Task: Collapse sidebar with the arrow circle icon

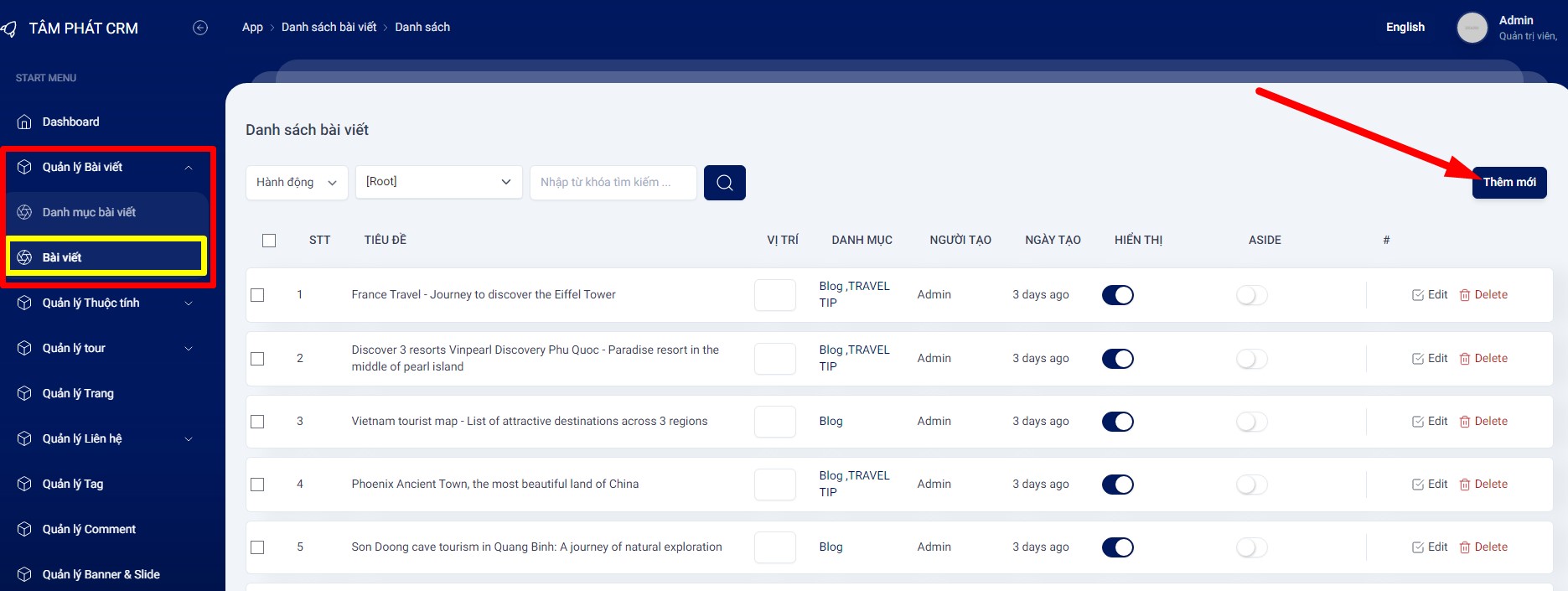Action: coord(200,28)
